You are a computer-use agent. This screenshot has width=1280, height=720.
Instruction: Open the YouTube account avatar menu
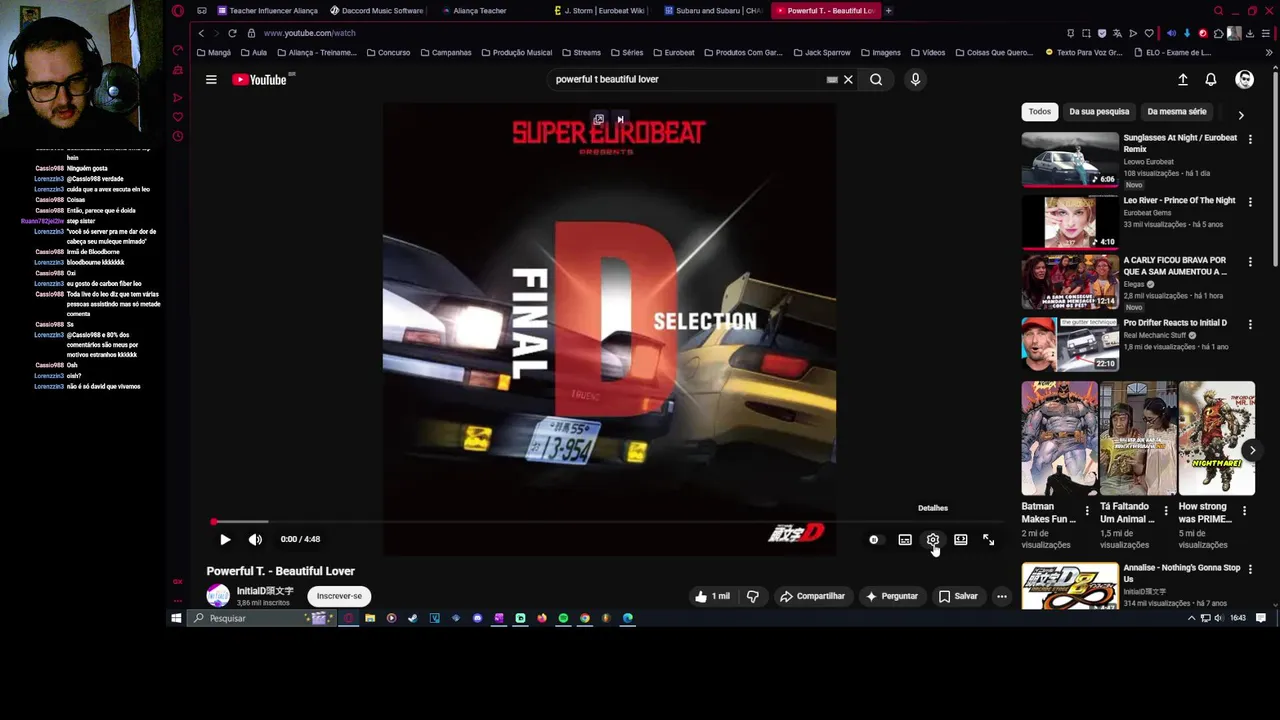(1245, 79)
